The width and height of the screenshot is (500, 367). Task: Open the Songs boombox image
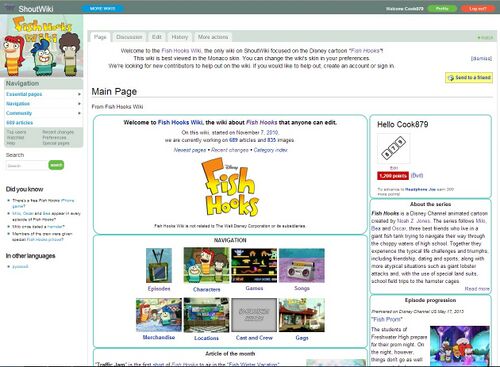click(x=302, y=265)
